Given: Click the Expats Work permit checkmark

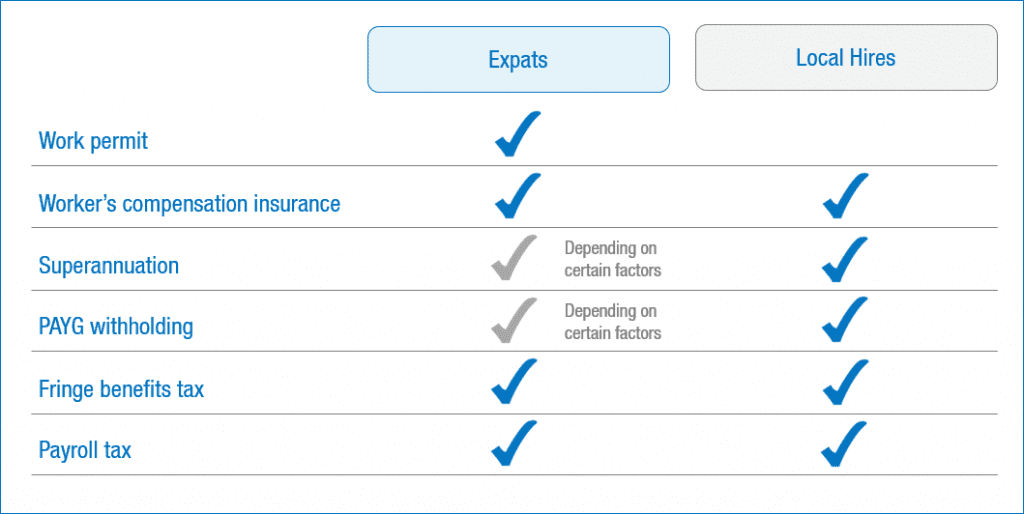Looking at the screenshot, I should (517, 135).
